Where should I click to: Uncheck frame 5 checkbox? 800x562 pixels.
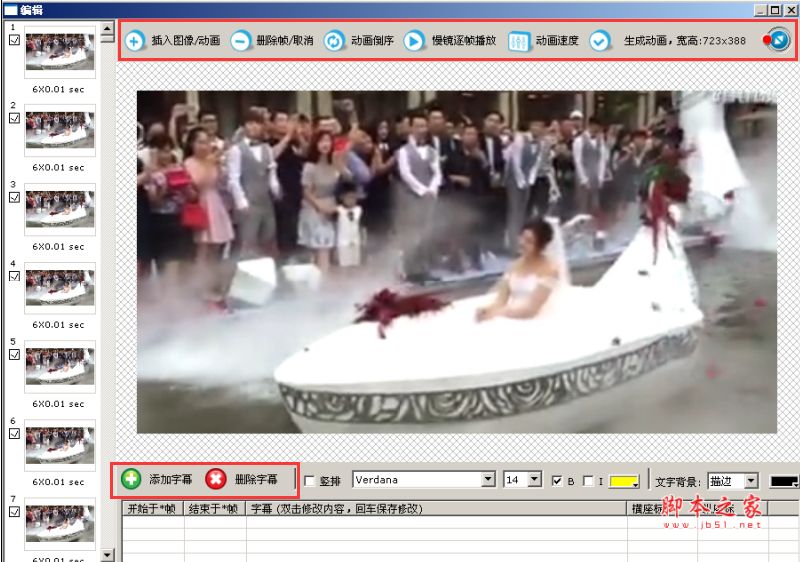14,354
